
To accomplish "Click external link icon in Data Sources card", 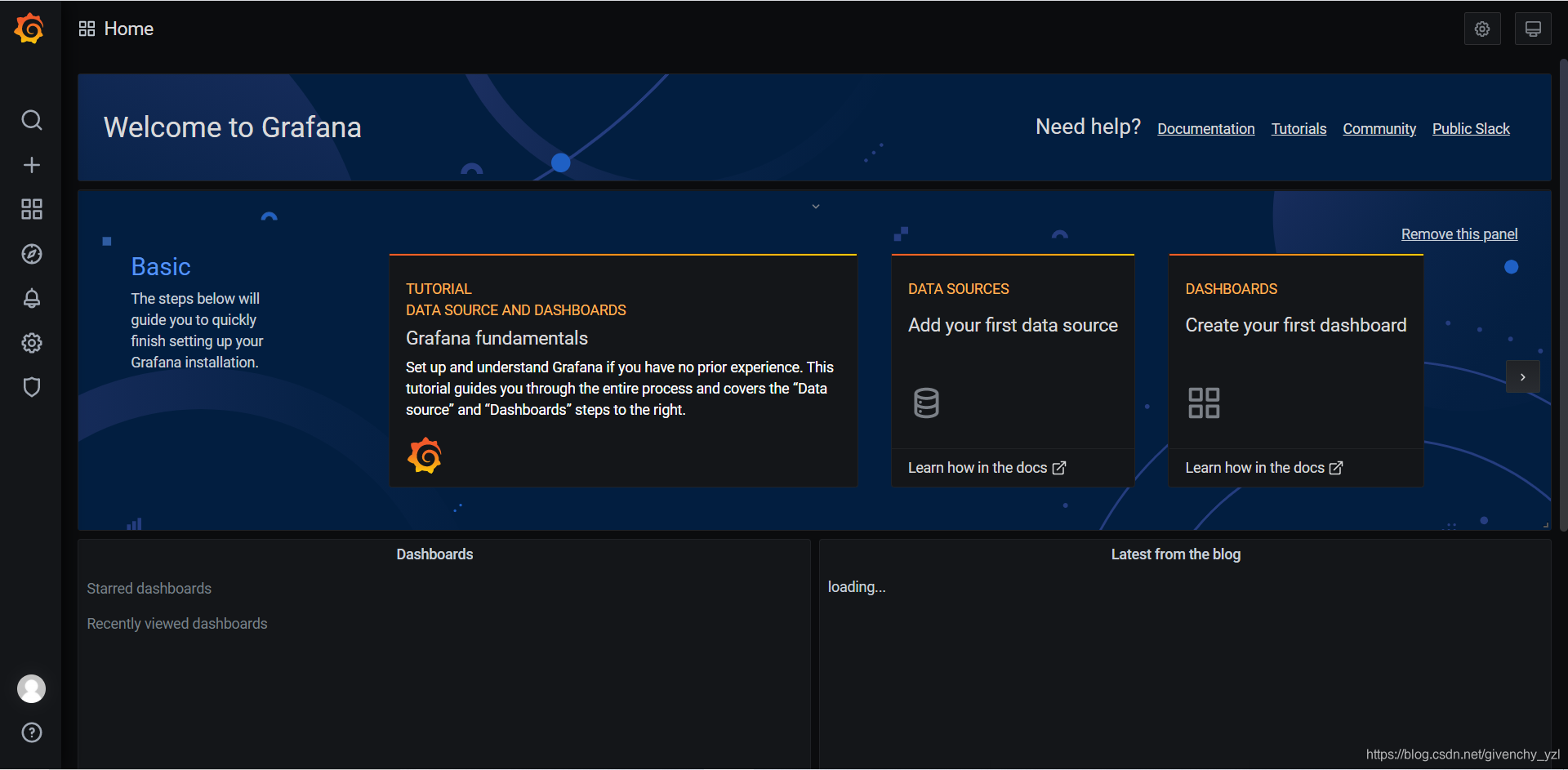I will click(1059, 468).
